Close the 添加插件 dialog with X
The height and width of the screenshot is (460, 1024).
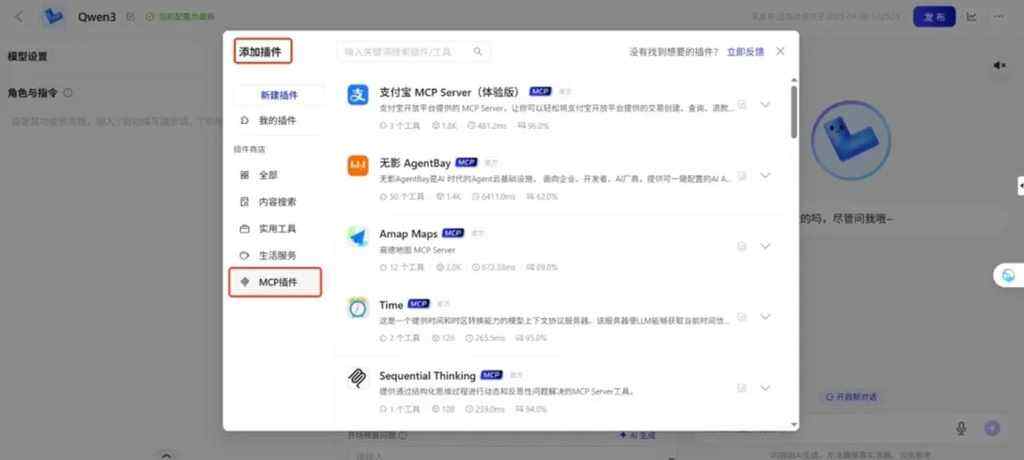click(x=780, y=51)
